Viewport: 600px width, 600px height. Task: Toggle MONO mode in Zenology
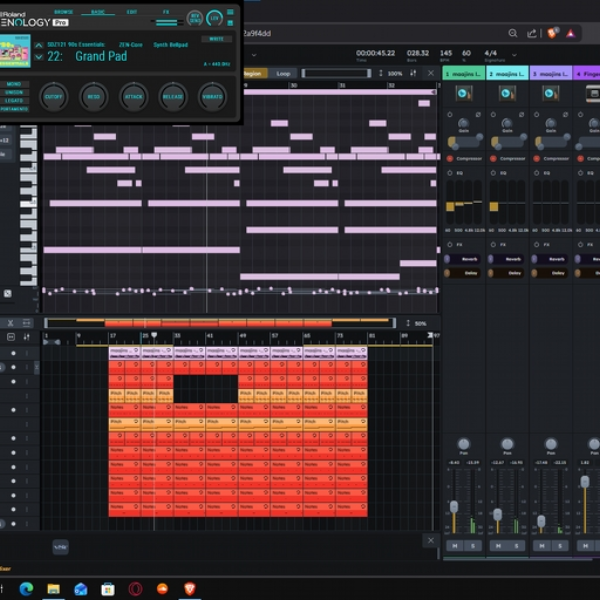14,84
